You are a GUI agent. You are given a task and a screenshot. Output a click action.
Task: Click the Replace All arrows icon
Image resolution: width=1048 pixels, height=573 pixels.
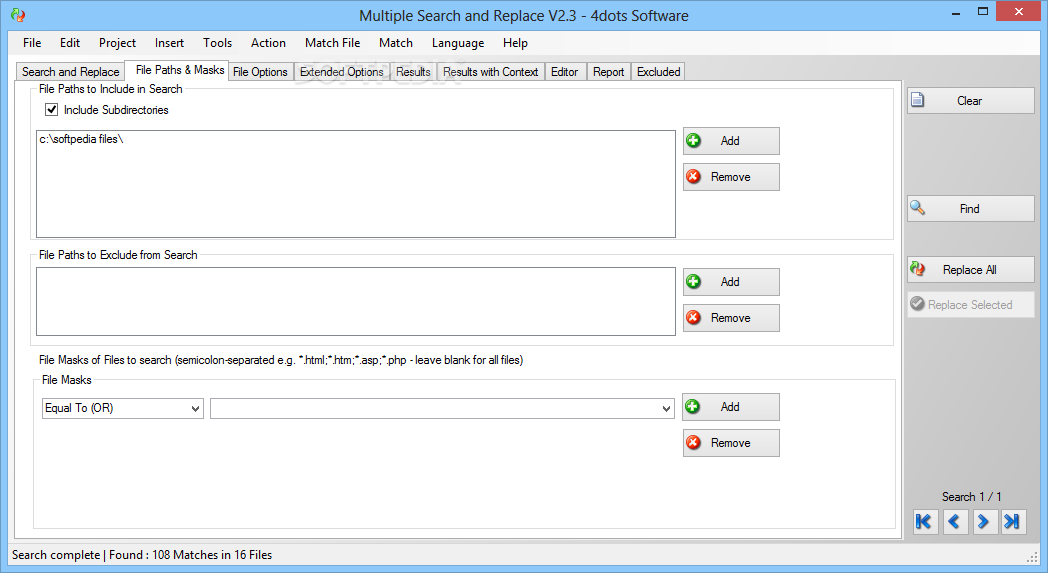pyautogui.click(x=918, y=269)
